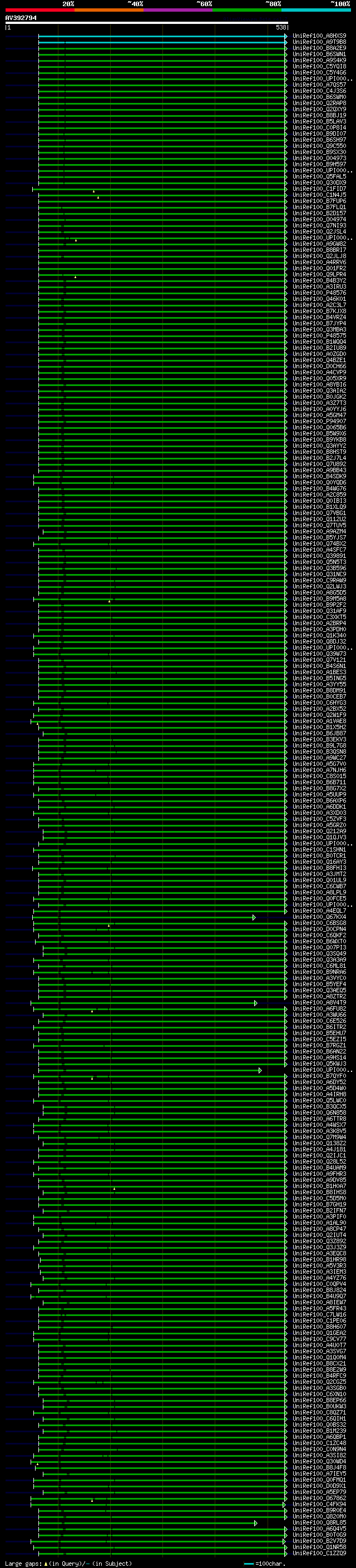This screenshot has width=356, height=1568.
Task: Select the UniRef100_A4EQL7 label
Action: click(x=319, y=911)
